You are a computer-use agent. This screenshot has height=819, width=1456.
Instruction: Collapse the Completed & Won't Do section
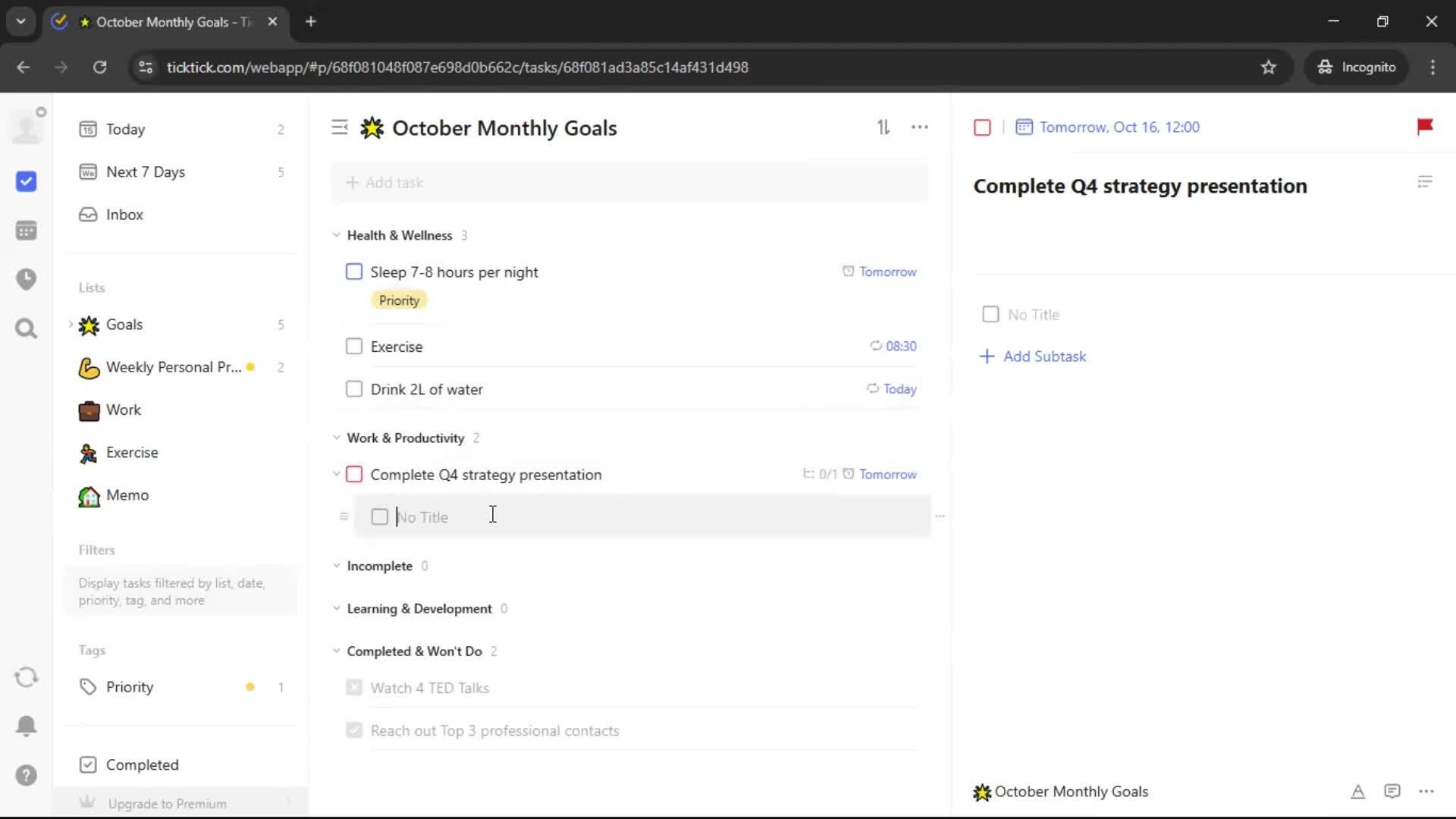(337, 651)
